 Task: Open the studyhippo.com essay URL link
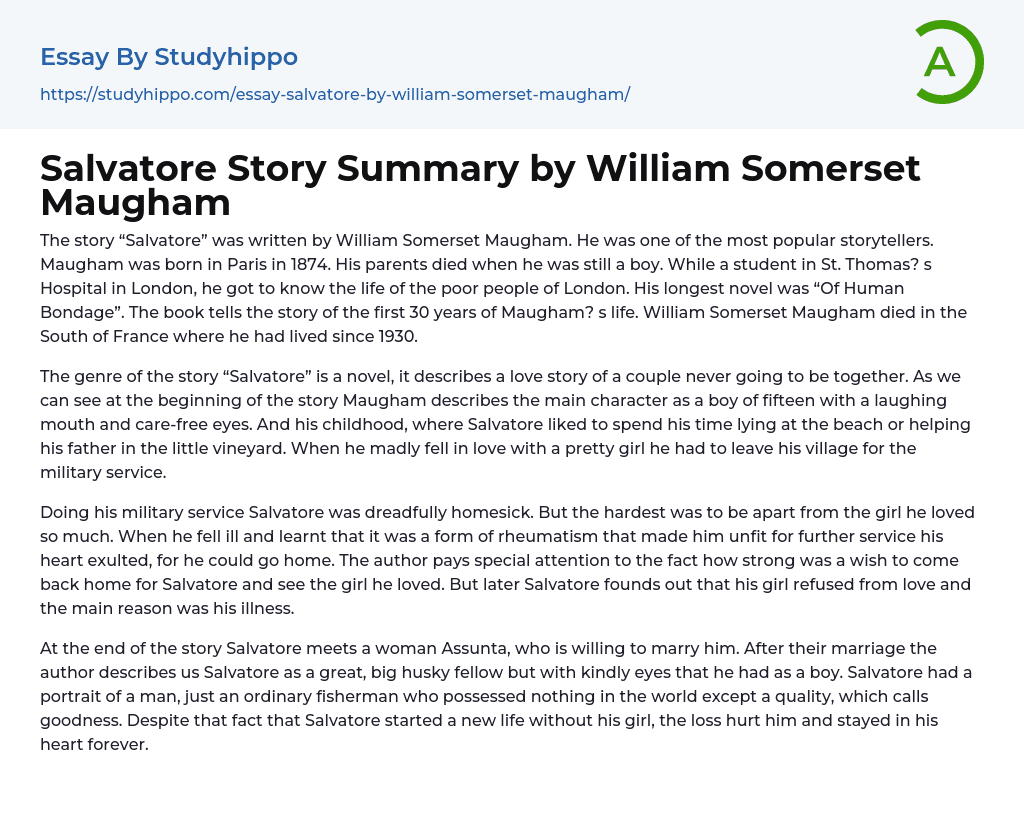(335, 95)
